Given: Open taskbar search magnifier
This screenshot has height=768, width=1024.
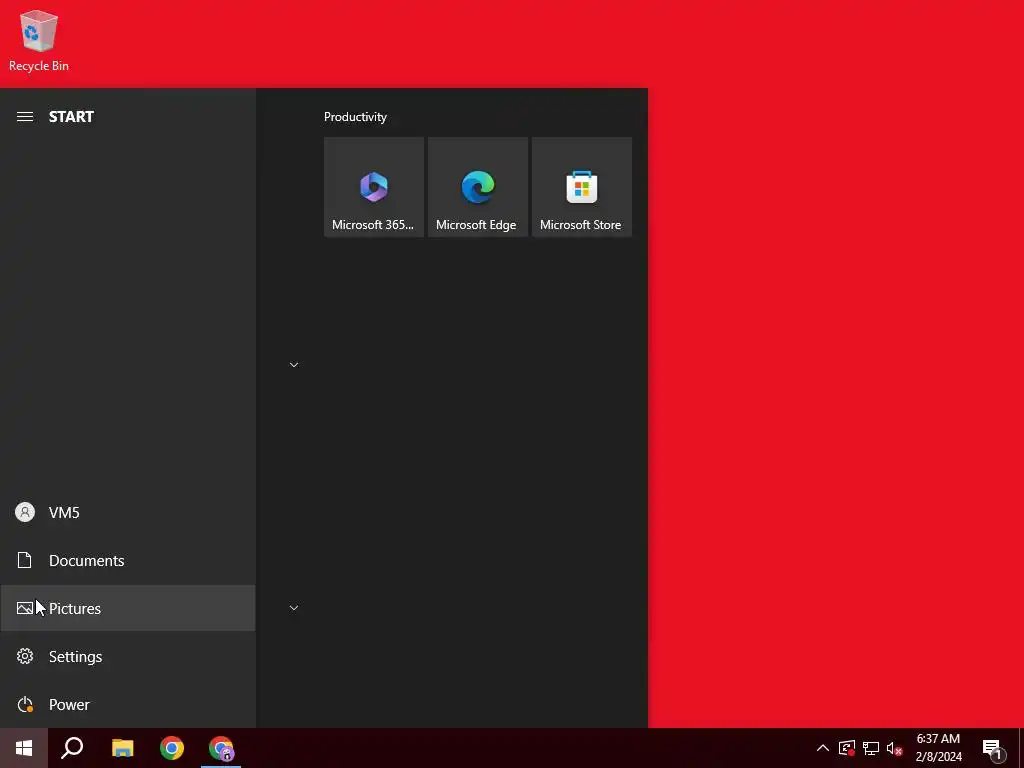Looking at the screenshot, I should 72,748.
